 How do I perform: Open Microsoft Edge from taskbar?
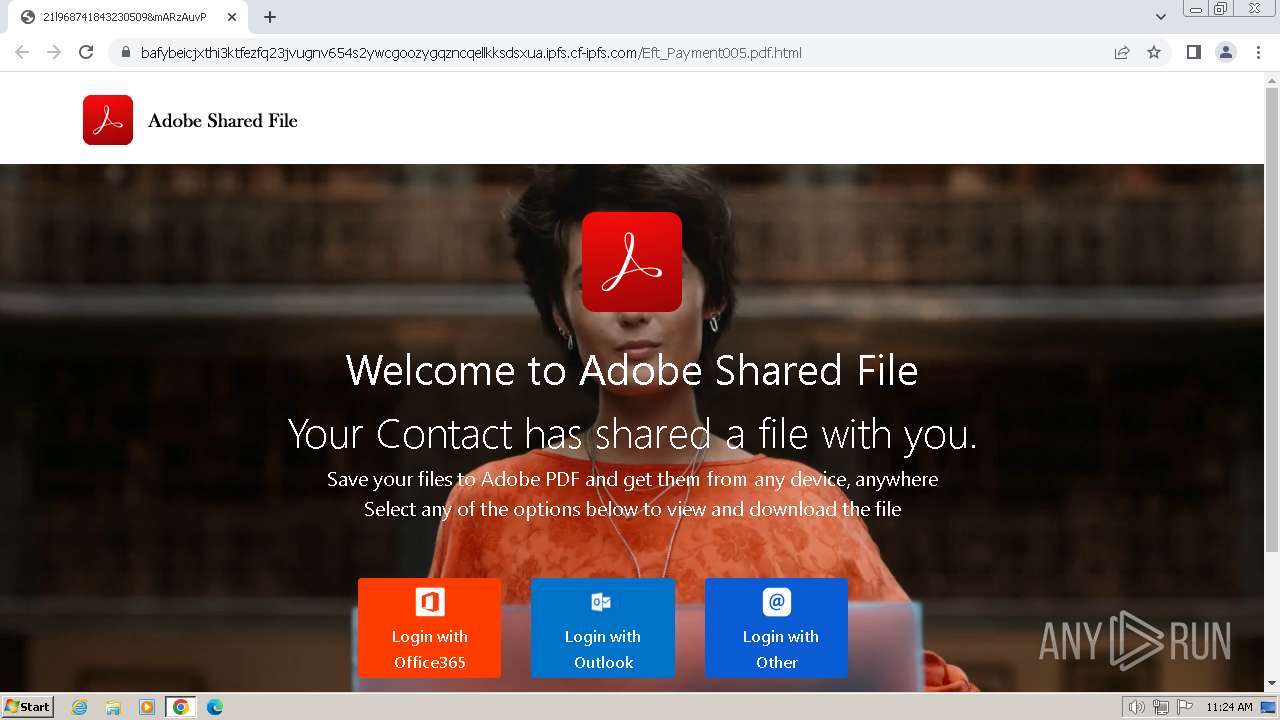(x=215, y=707)
